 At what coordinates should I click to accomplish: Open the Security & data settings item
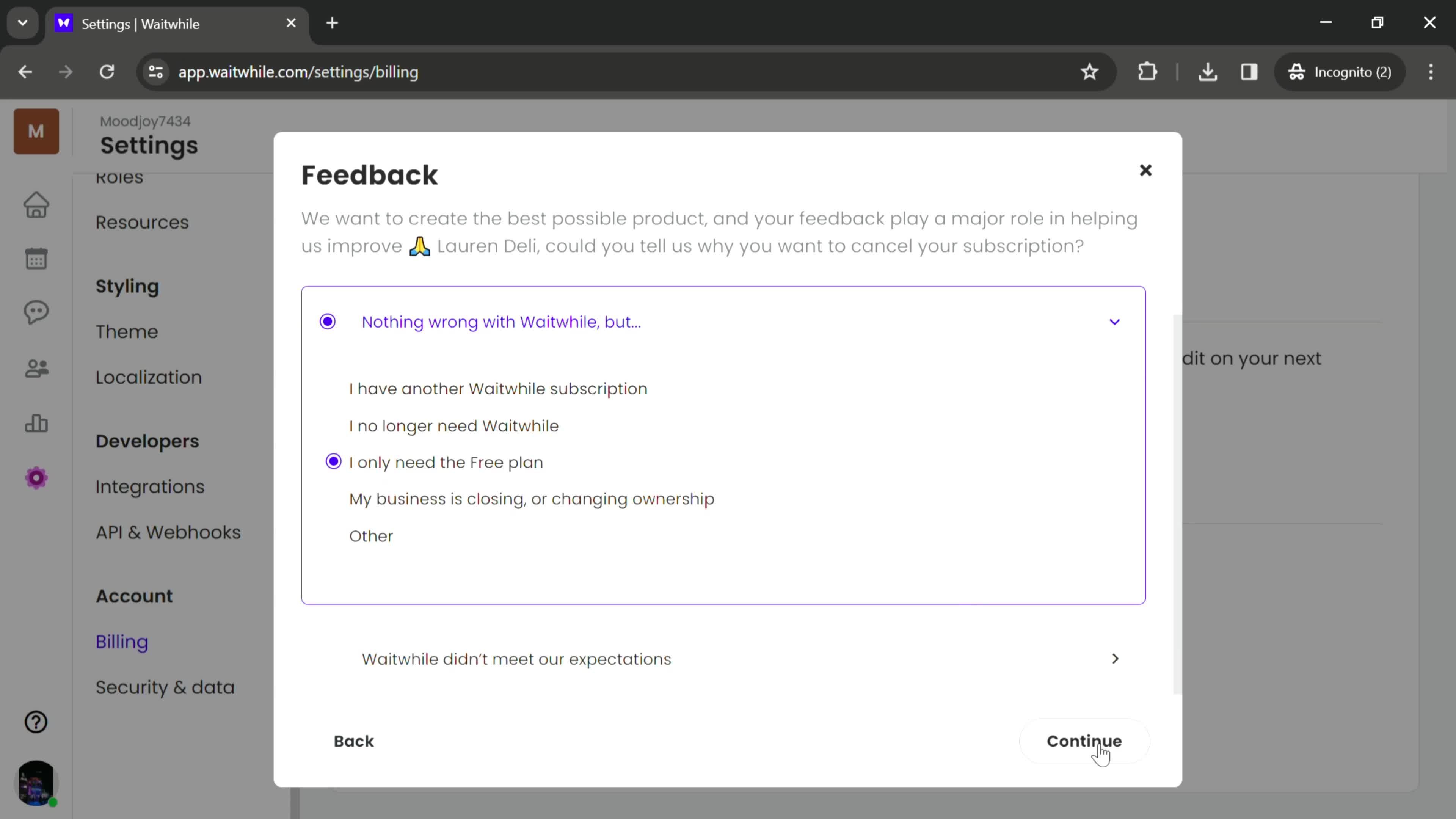point(165,687)
